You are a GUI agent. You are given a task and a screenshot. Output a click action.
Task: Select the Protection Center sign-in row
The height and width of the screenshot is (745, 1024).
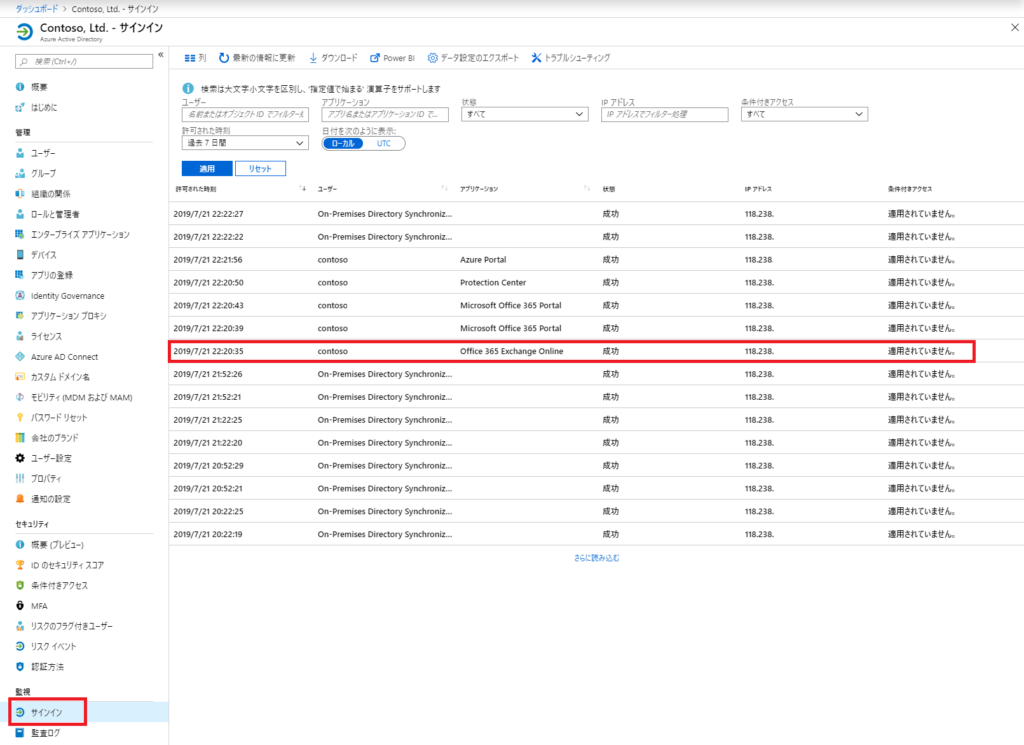(x=596, y=283)
